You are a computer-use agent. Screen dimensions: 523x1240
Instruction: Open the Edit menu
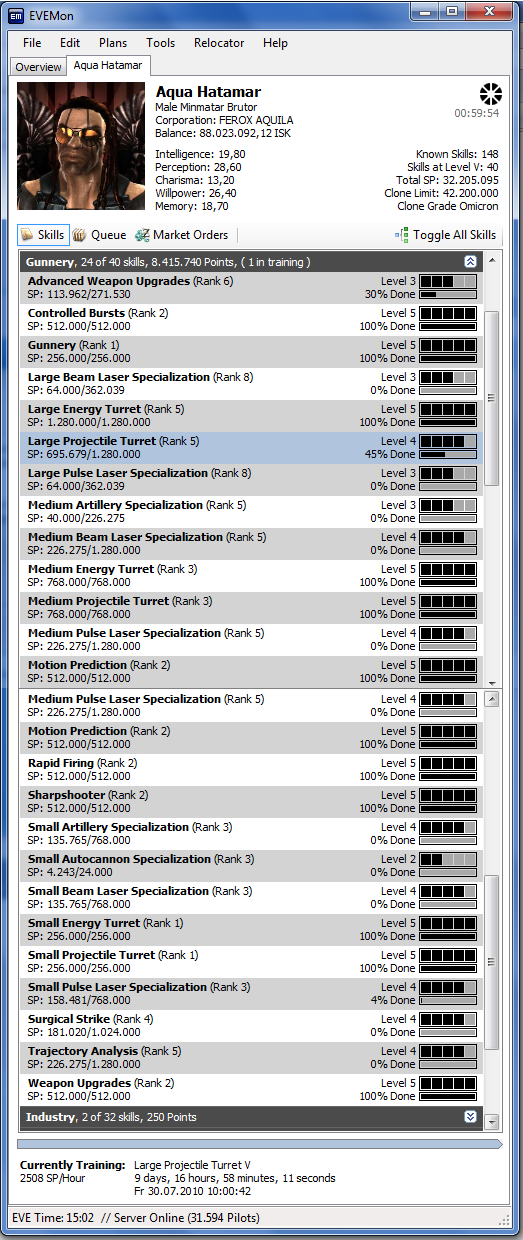click(x=70, y=43)
